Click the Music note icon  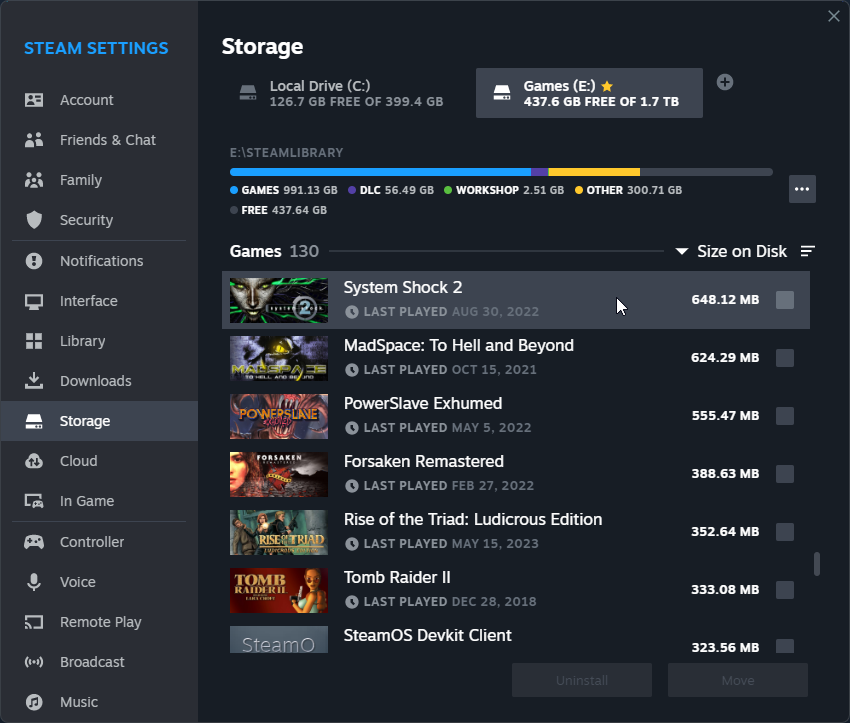point(34,702)
